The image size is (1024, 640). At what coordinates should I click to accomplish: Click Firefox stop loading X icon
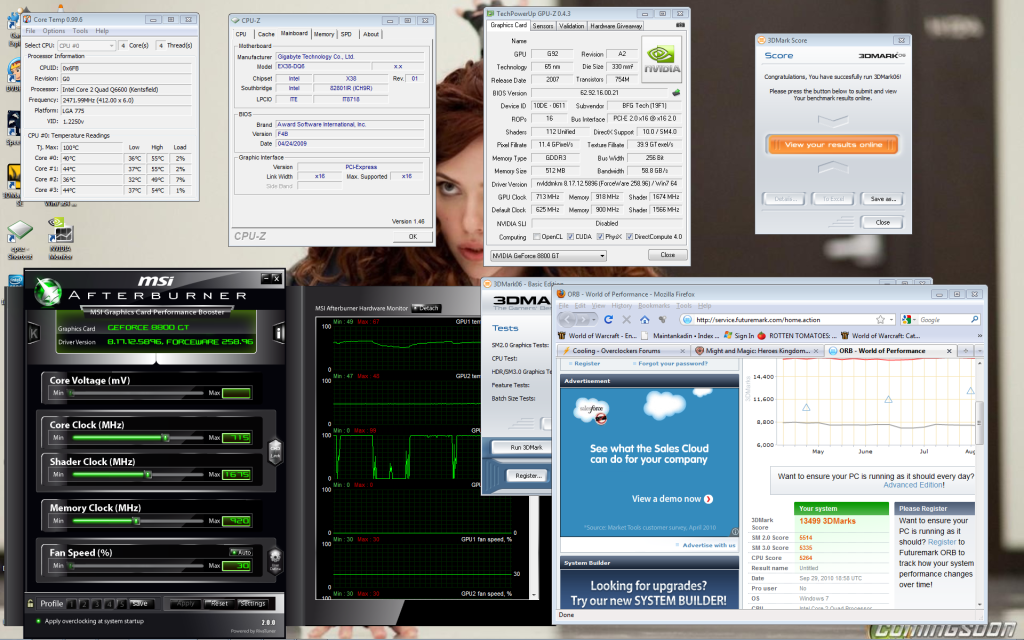point(626,319)
